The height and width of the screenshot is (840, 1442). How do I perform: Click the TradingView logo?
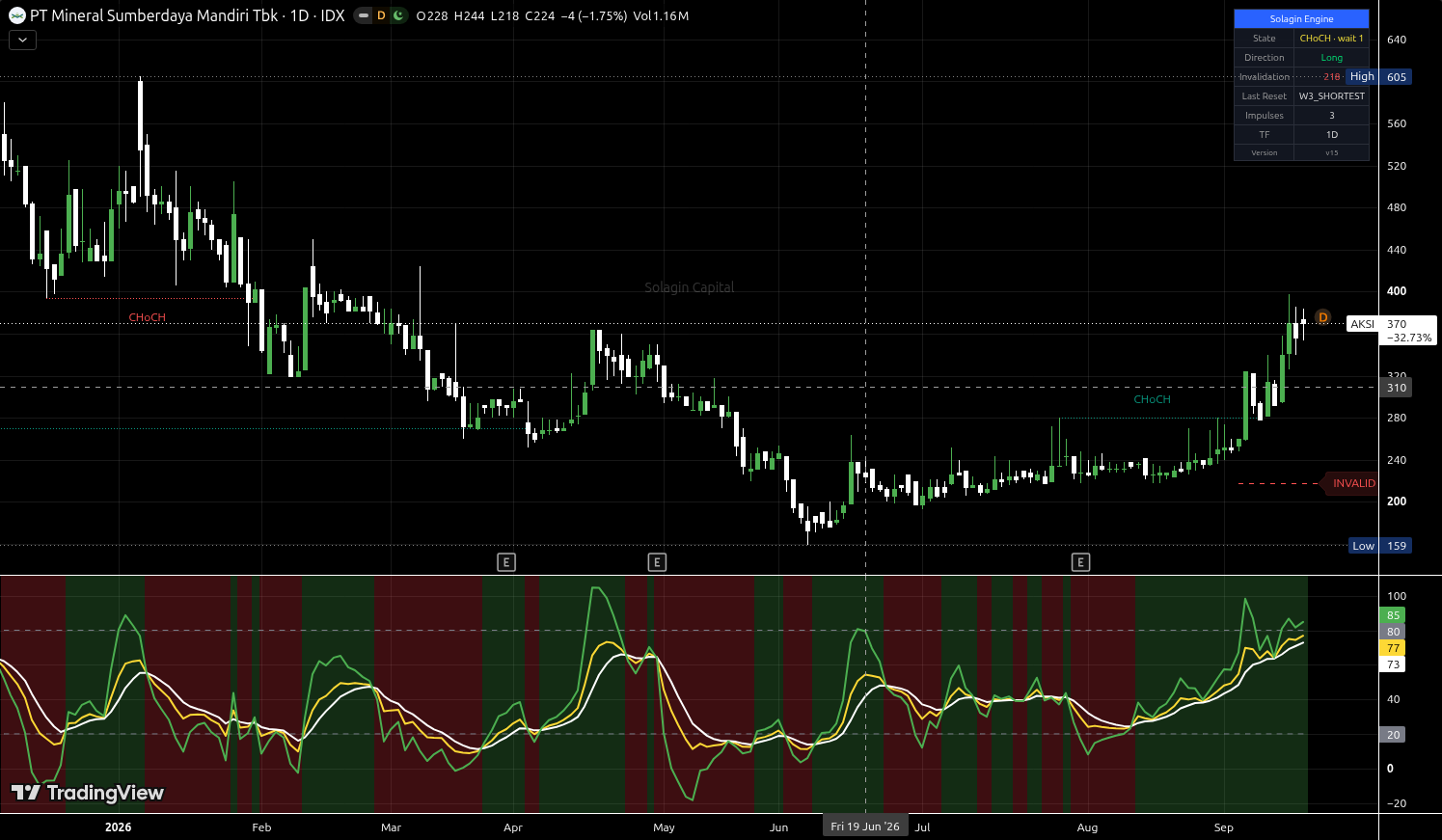[x=88, y=793]
